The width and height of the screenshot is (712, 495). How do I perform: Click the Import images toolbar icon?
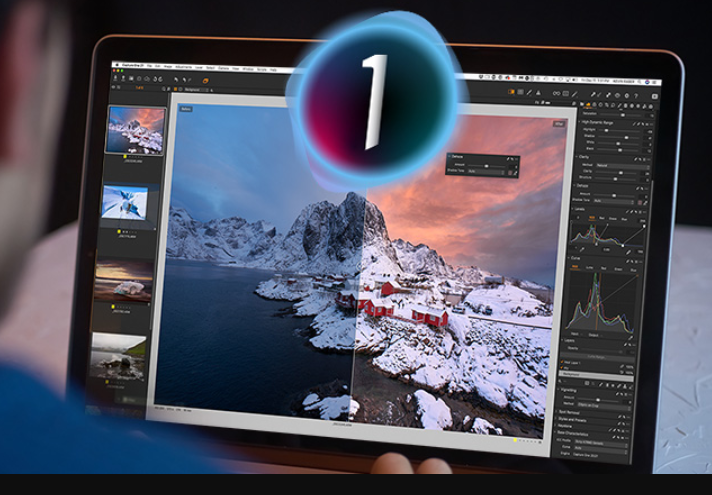(115, 79)
